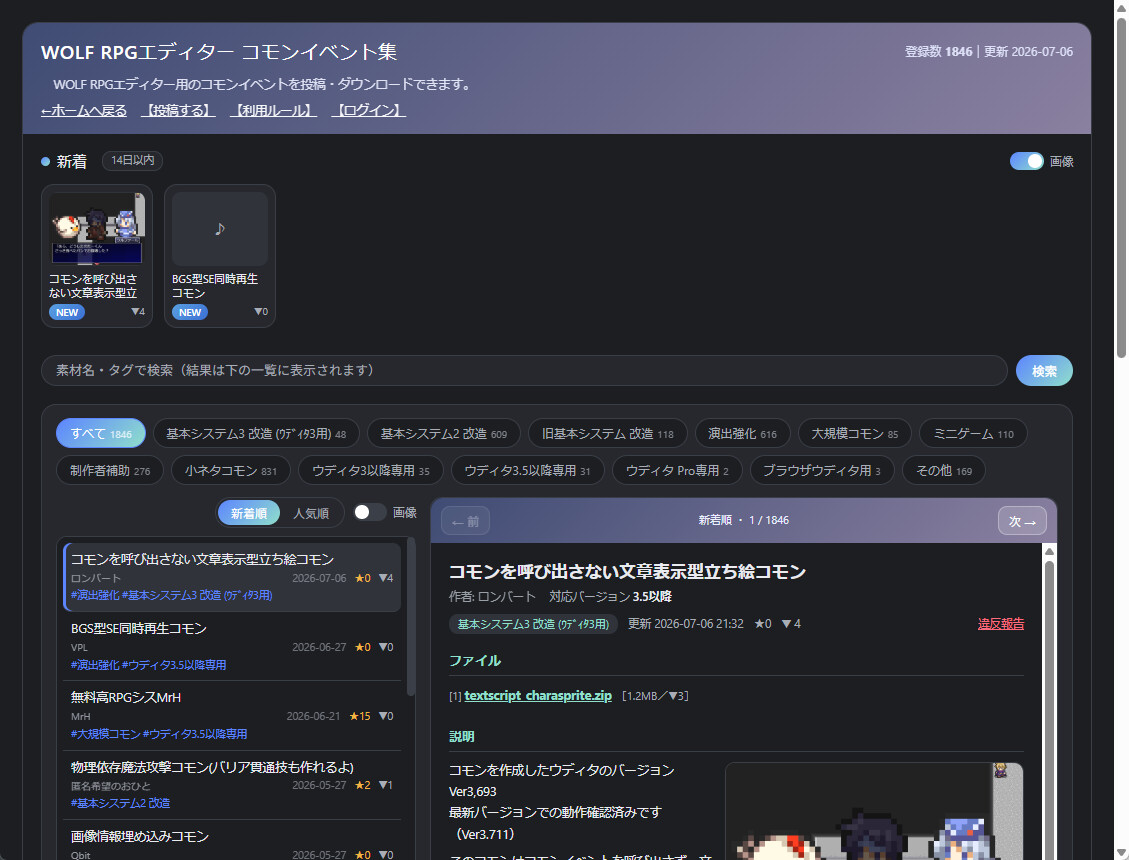Select list row 画像情報埋め込みコモン
Image resolution: width=1129 pixels, height=860 pixels.
(x=232, y=843)
